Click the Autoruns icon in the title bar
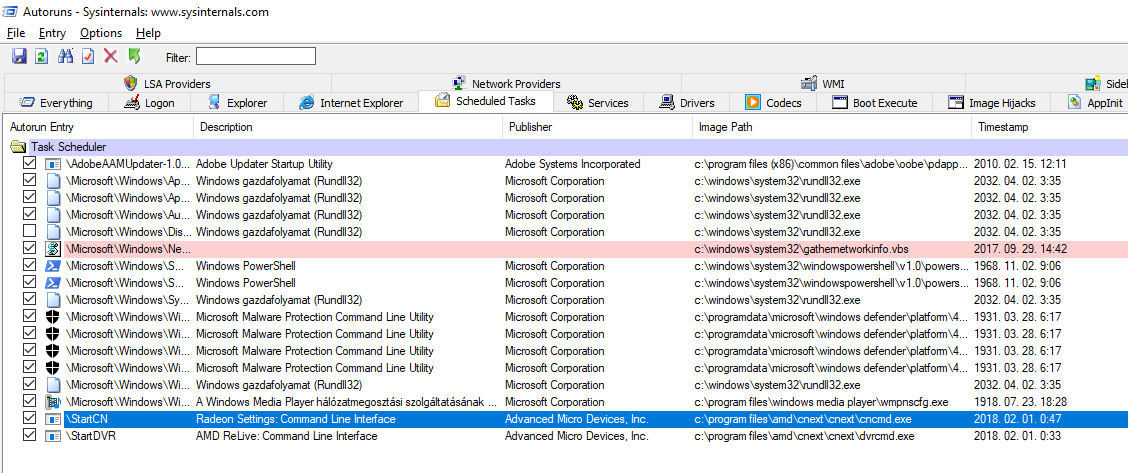The height and width of the screenshot is (473, 1128). point(10,11)
